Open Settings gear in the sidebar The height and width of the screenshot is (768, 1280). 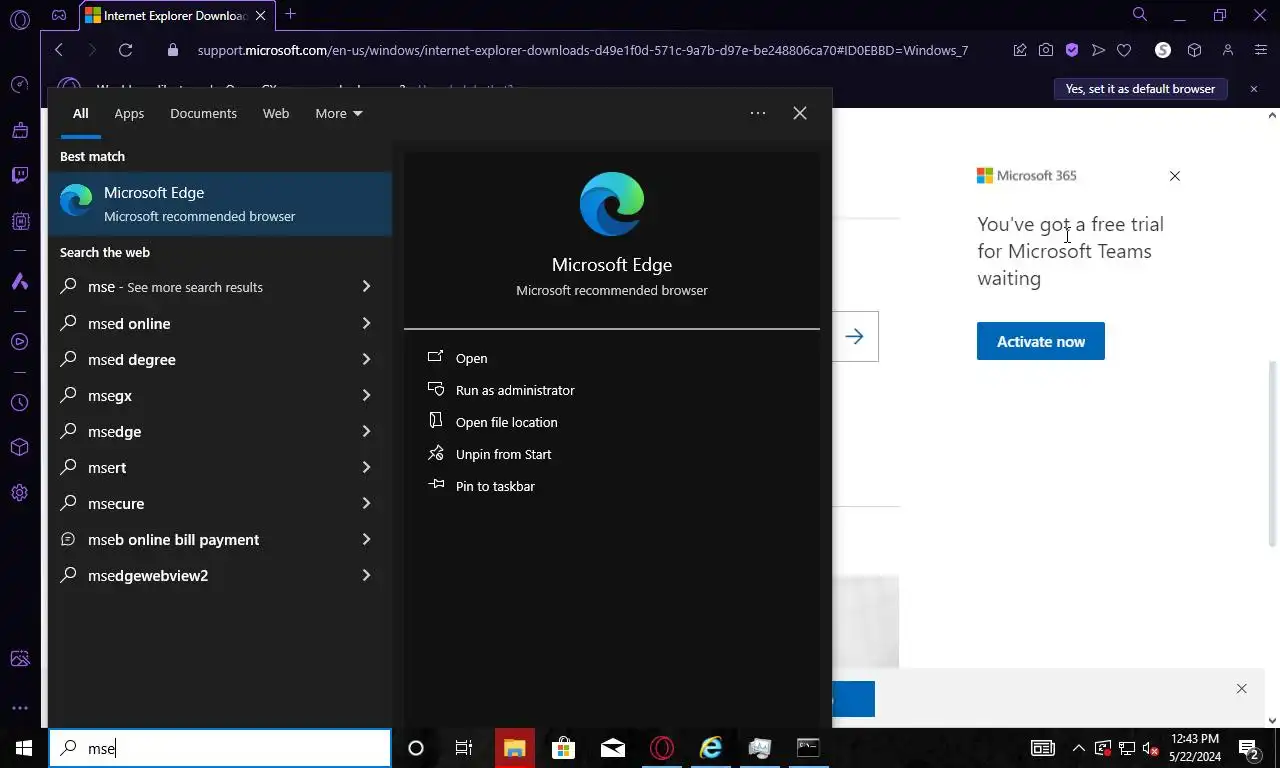pyautogui.click(x=19, y=493)
